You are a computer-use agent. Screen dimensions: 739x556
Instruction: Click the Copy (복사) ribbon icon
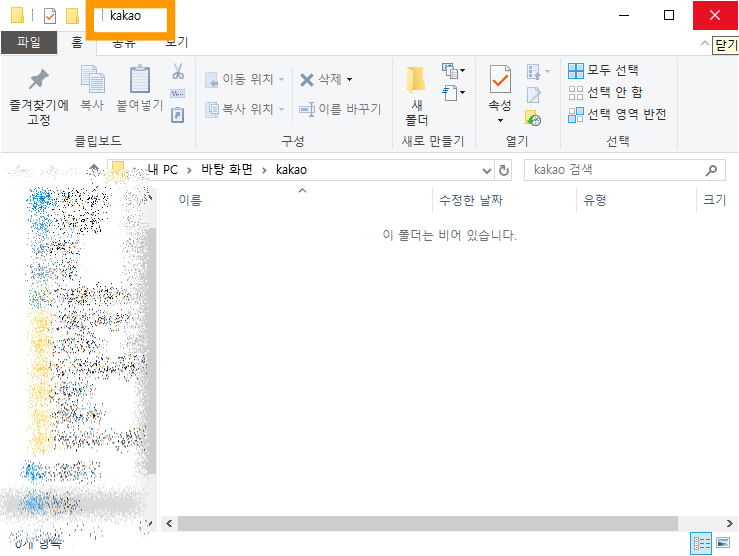click(x=92, y=79)
